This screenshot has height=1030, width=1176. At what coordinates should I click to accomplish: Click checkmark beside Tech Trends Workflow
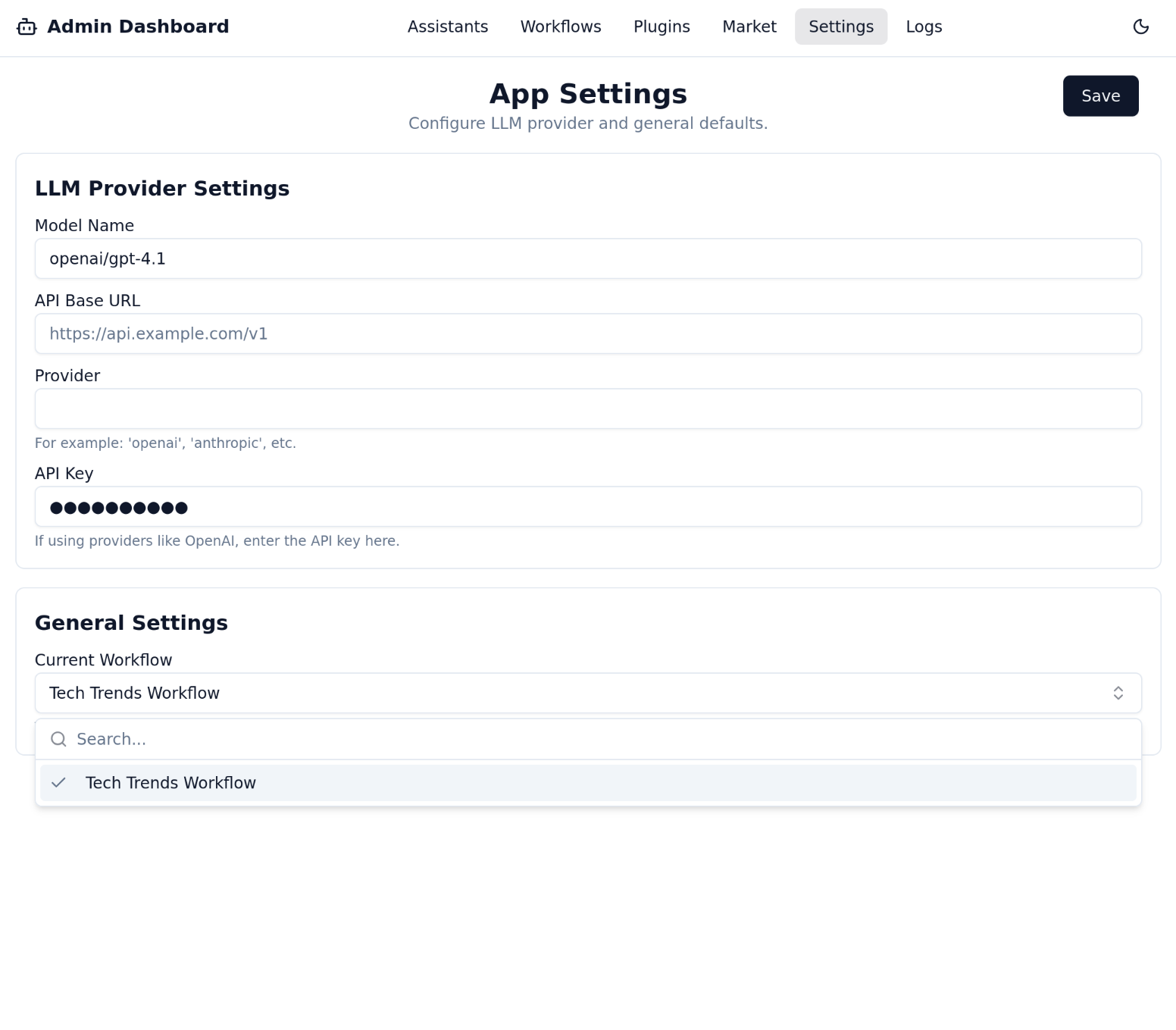pyautogui.click(x=58, y=783)
